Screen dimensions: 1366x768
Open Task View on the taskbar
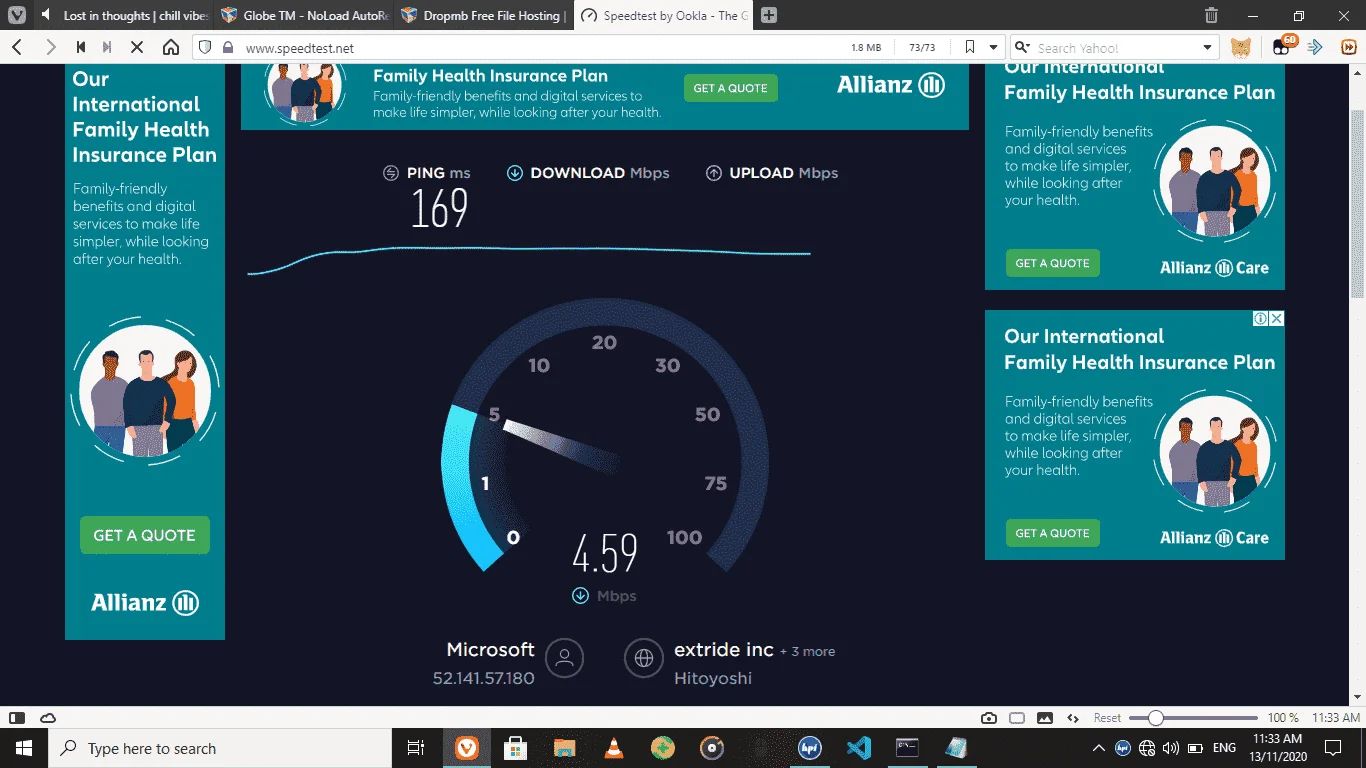tap(417, 748)
